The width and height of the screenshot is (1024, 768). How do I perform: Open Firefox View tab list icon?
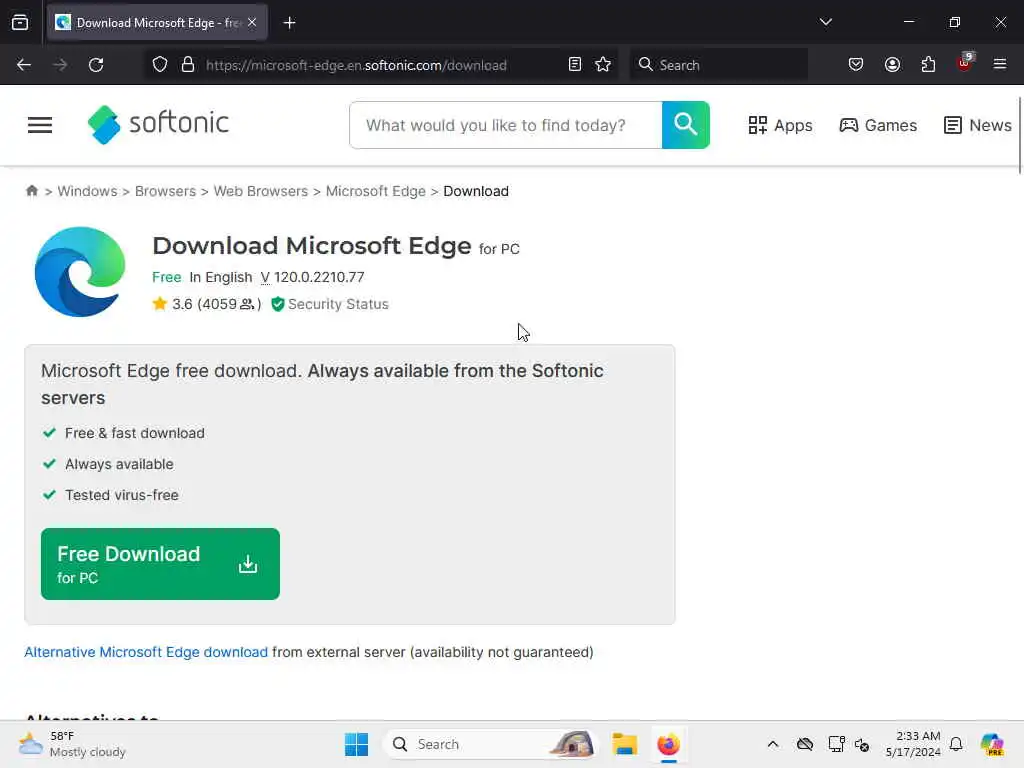pos(20,22)
